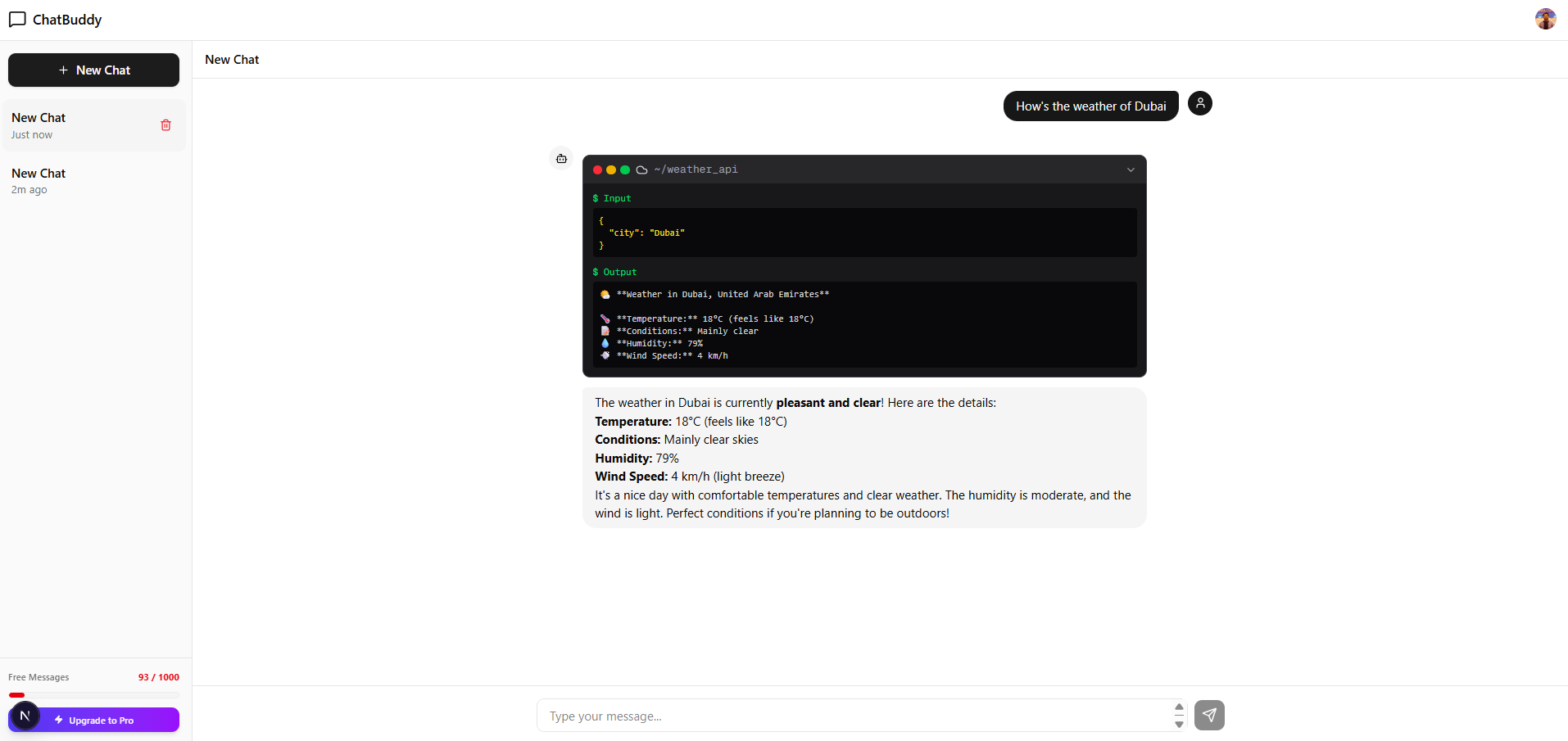This screenshot has height=741, width=1568.
Task: Click the user icon next to the Dubai question
Action: coord(1199,103)
